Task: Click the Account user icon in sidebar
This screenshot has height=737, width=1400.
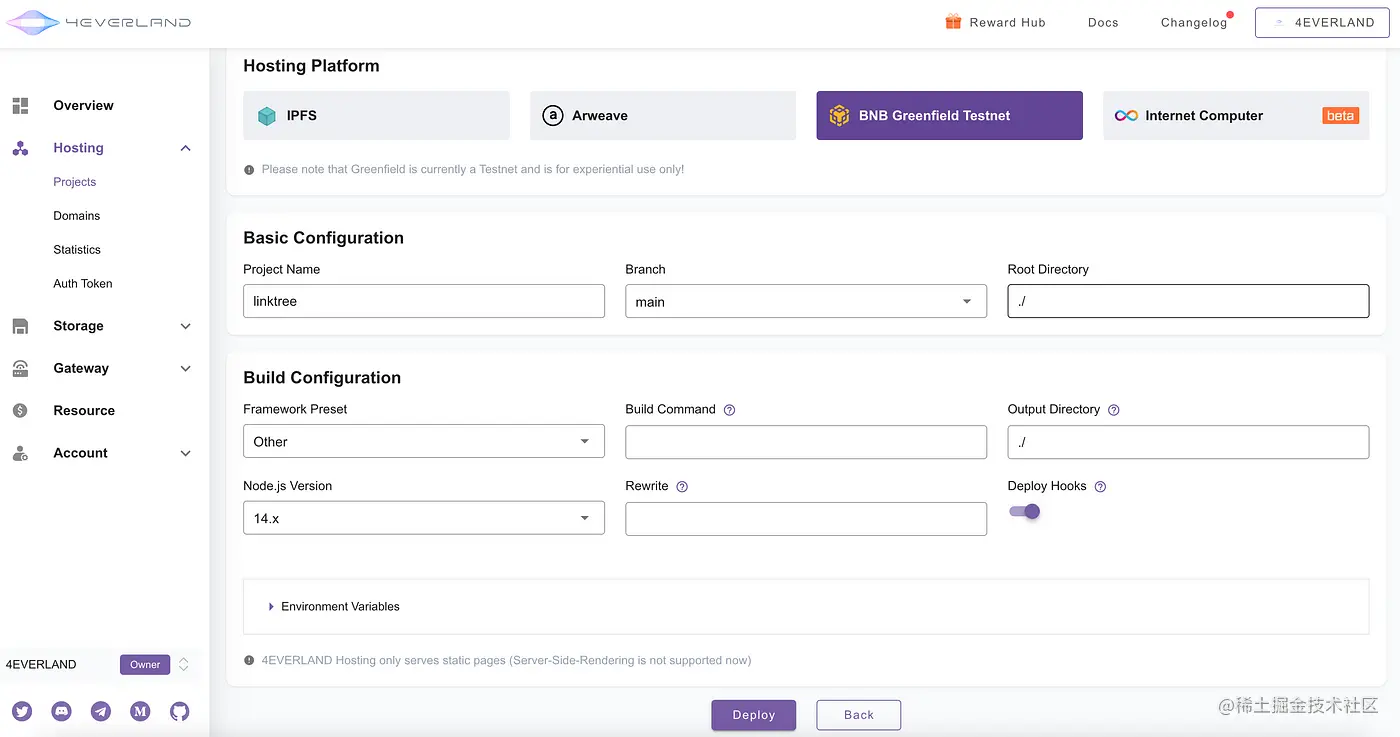Action: [20, 453]
